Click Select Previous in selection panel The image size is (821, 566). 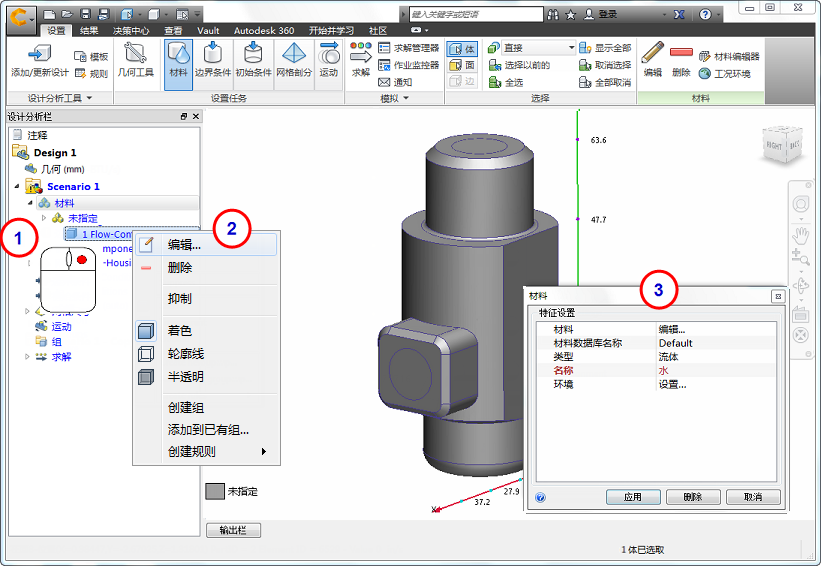(x=519, y=65)
